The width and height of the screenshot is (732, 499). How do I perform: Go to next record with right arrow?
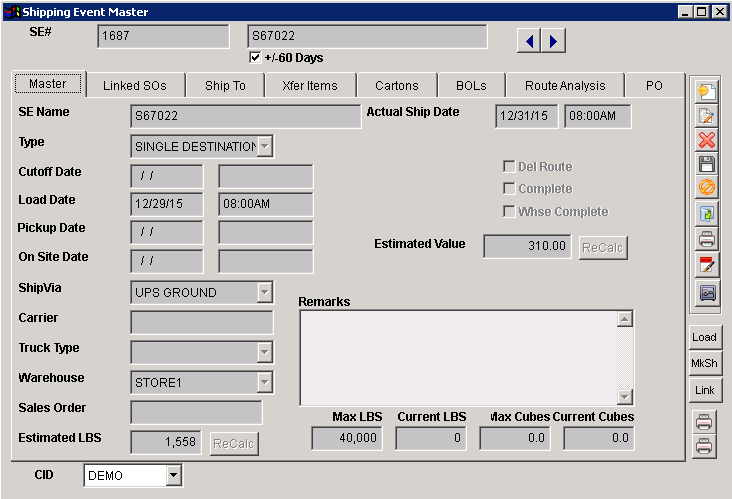(554, 40)
